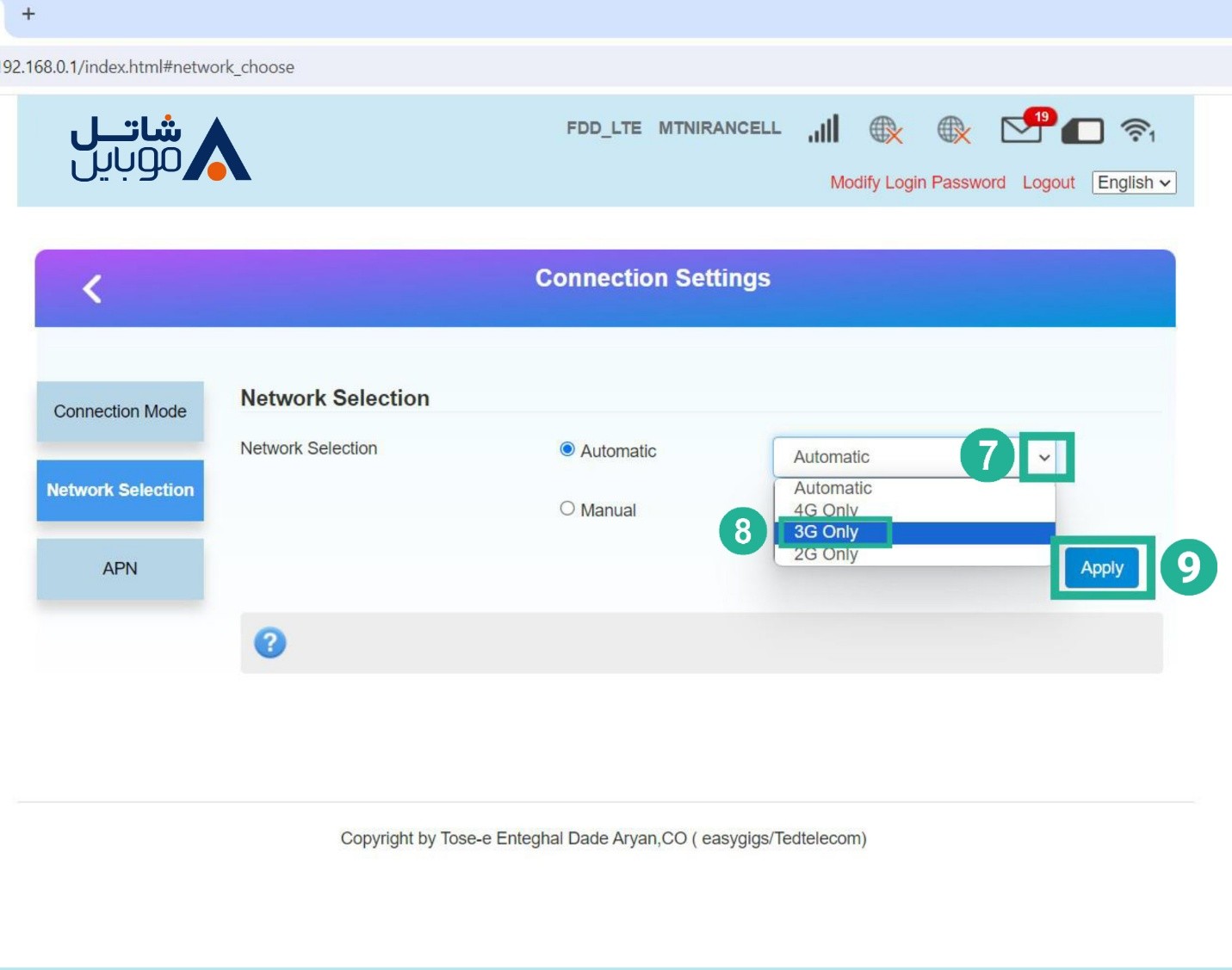1232x970 pixels.
Task: Click Modify Login Password link
Action: point(918,182)
